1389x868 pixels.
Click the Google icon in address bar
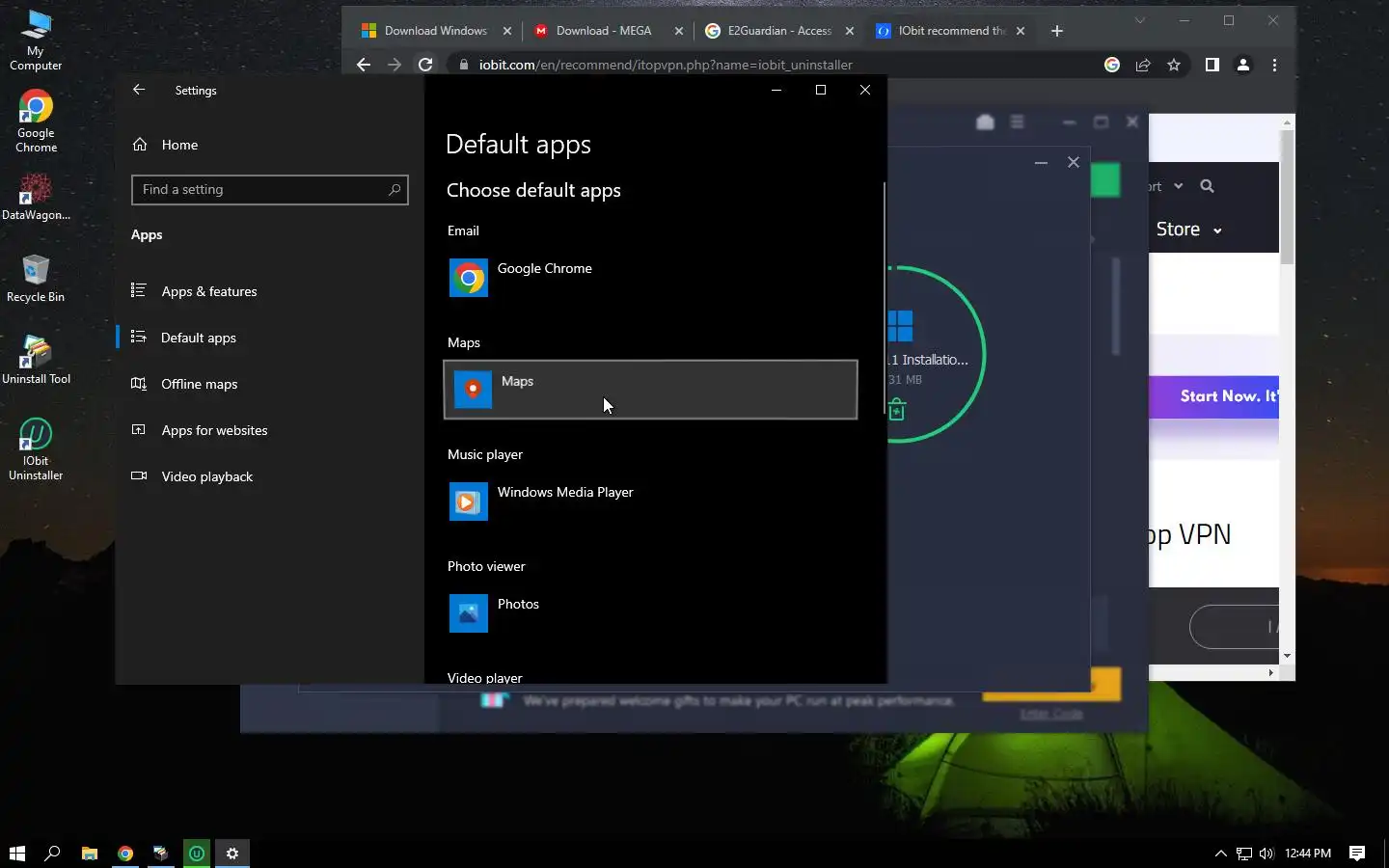point(1112,65)
